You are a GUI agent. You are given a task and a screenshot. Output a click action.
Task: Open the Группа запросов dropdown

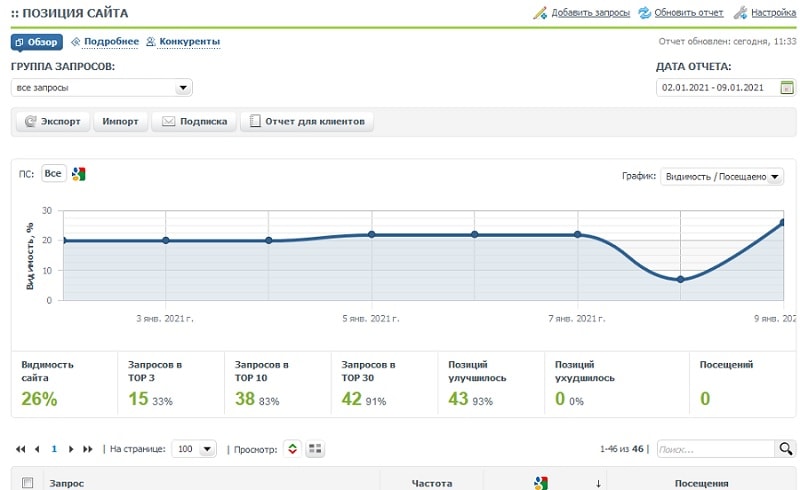(x=101, y=88)
